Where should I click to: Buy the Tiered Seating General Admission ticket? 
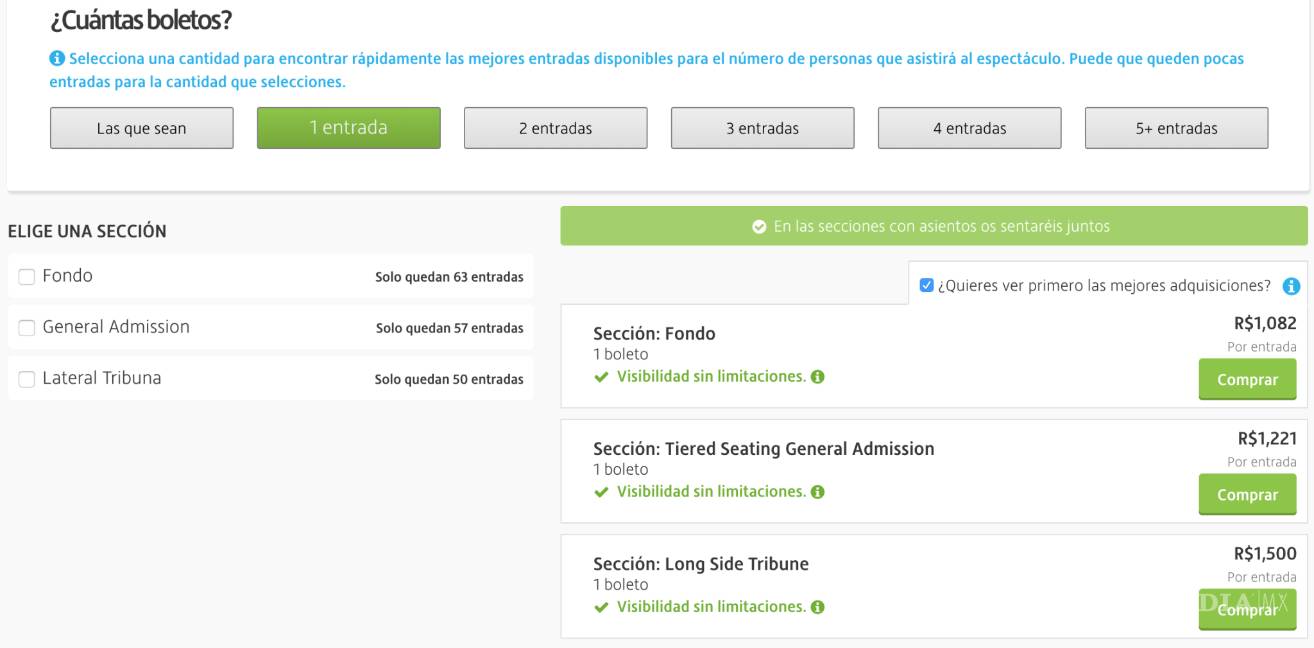pos(1247,495)
